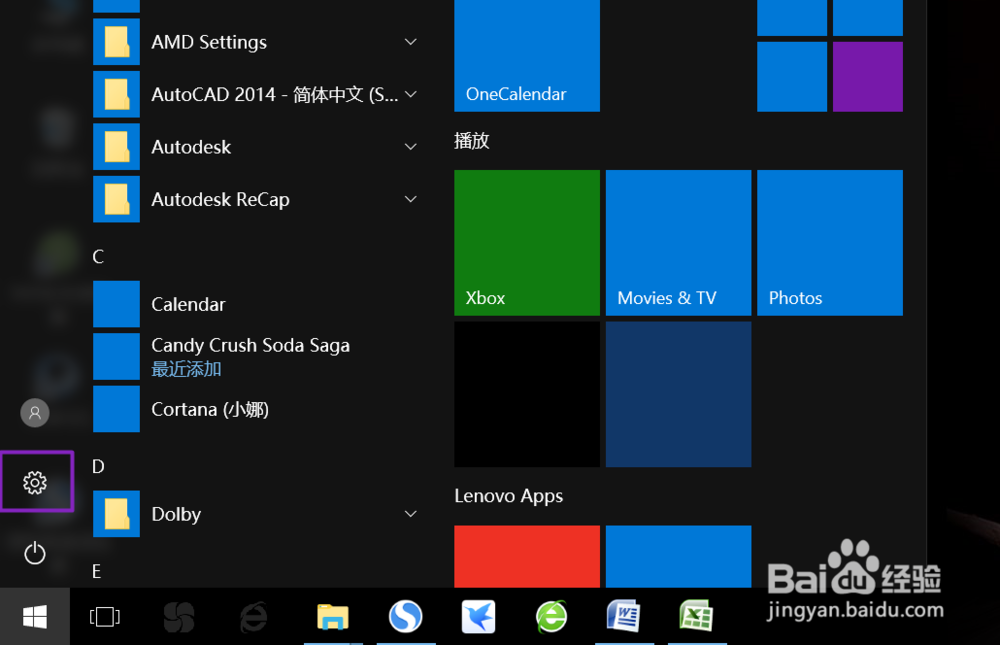Image resolution: width=1000 pixels, height=645 pixels.
Task: Open Microsoft Word from the taskbar
Action: 624,616
